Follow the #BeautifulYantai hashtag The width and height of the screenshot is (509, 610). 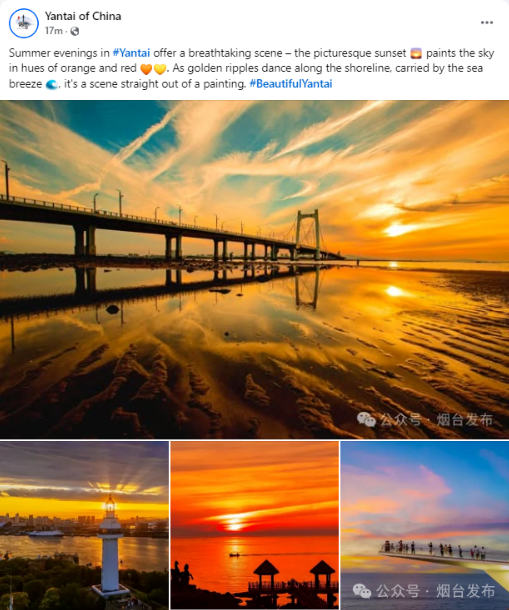click(x=291, y=84)
